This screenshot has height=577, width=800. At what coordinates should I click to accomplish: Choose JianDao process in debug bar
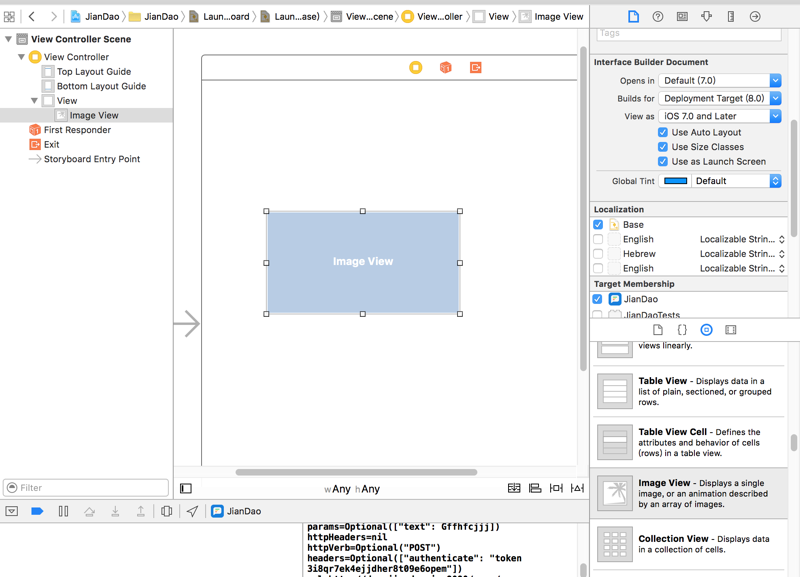coord(236,511)
